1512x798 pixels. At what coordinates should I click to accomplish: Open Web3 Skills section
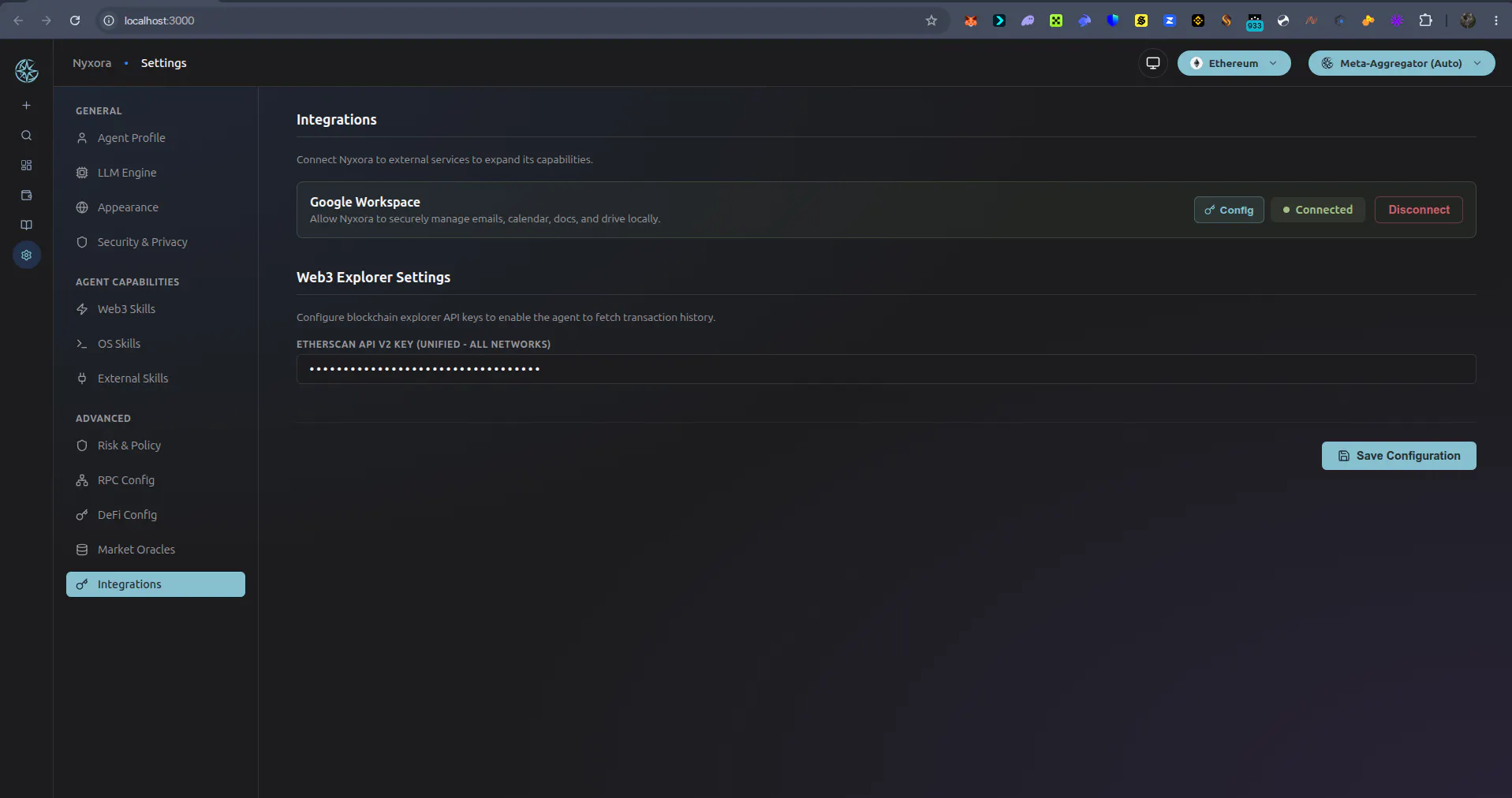click(155, 309)
